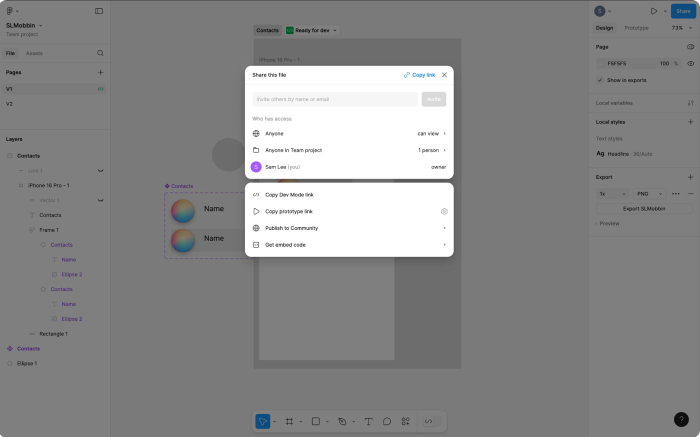The width and height of the screenshot is (700, 437).
Task: Open local variables settings icon
Action: (691, 103)
